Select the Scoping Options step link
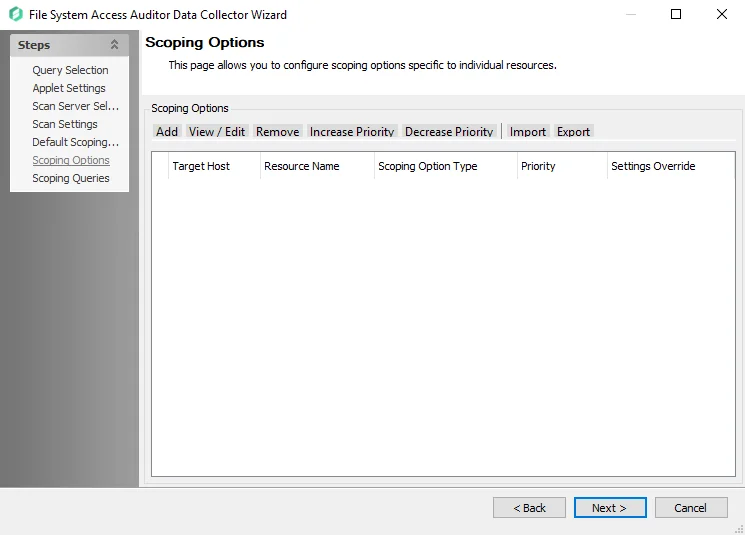This screenshot has width=745, height=535. tap(71, 160)
